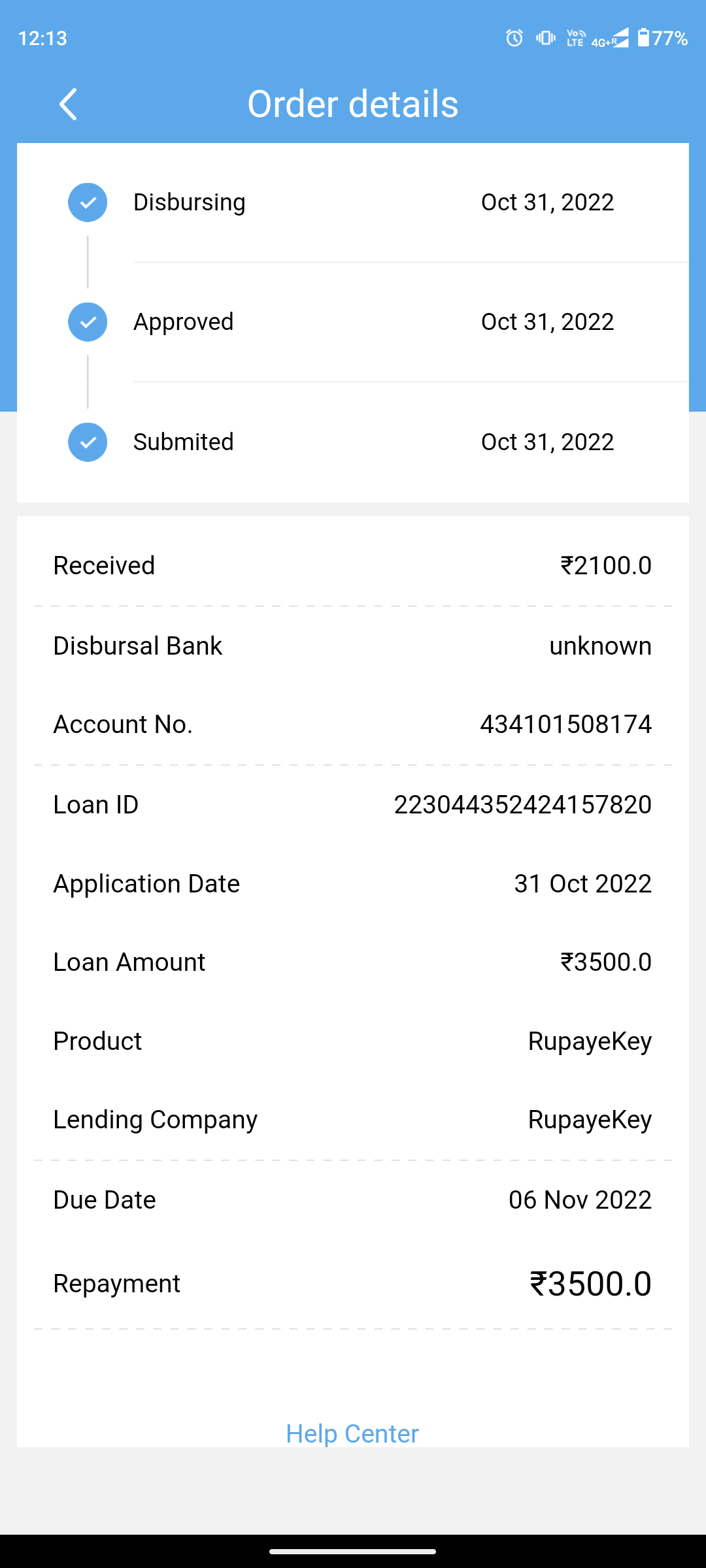Open the Help Center link

pos(352,1433)
